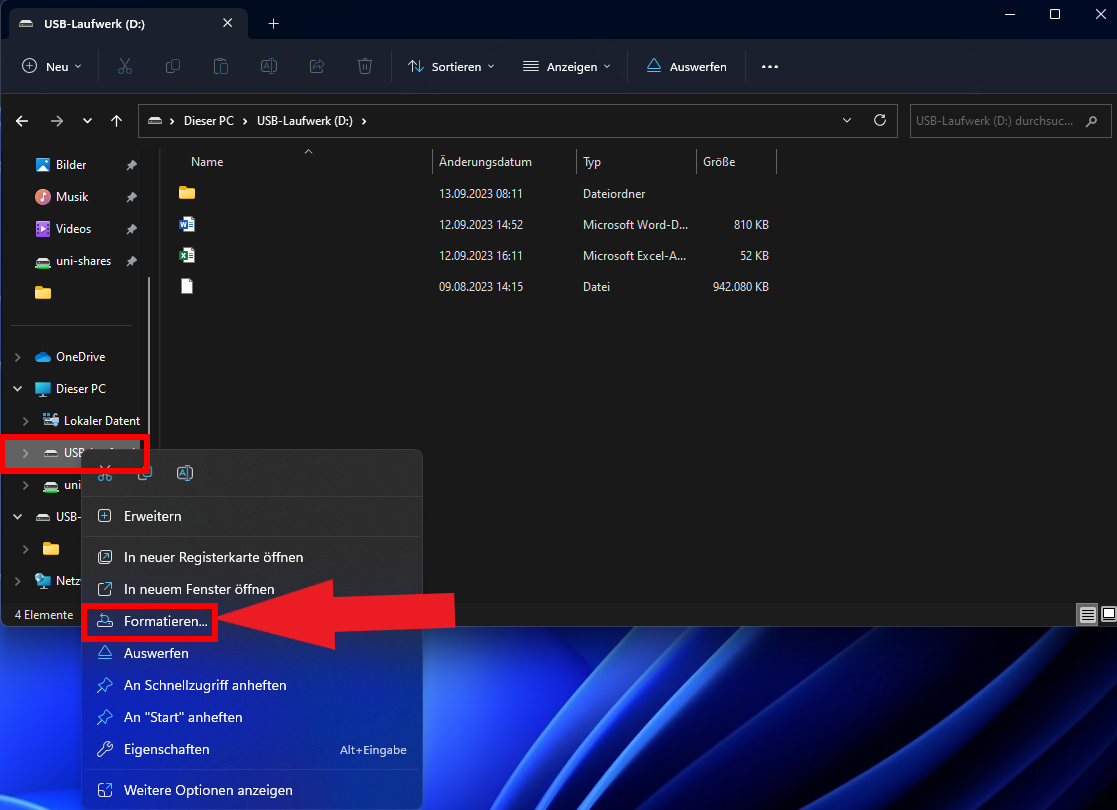Choose An Schnellzugriff anheften

point(252,685)
